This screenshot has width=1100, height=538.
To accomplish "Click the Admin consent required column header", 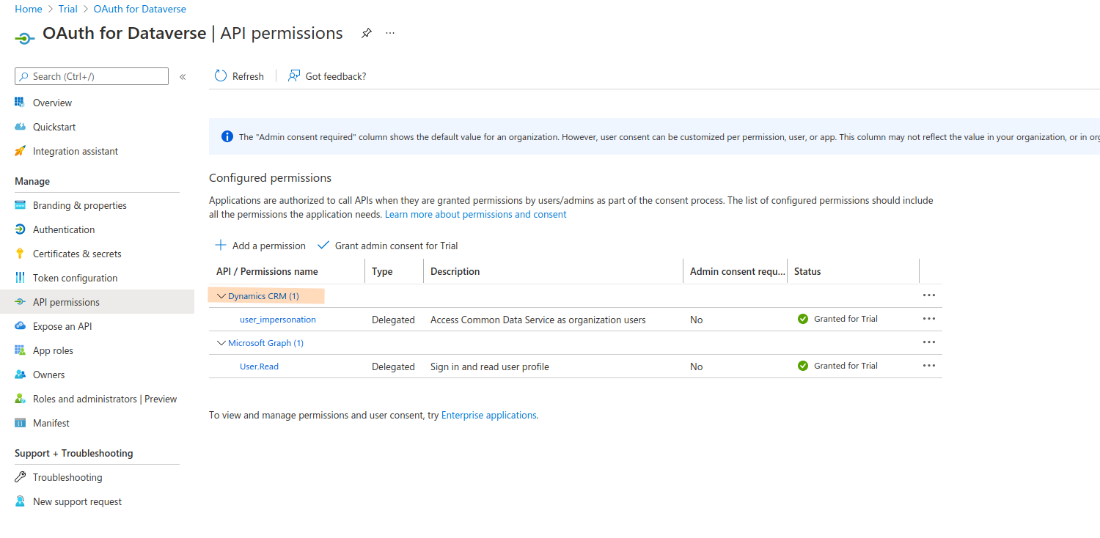I will coord(737,271).
